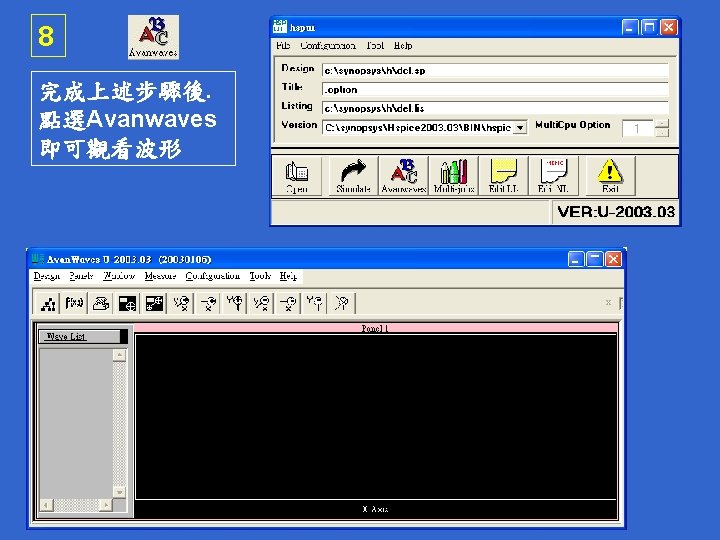
Task: Open the Panels menu in AvanWaves
Action: [x=81, y=276]
